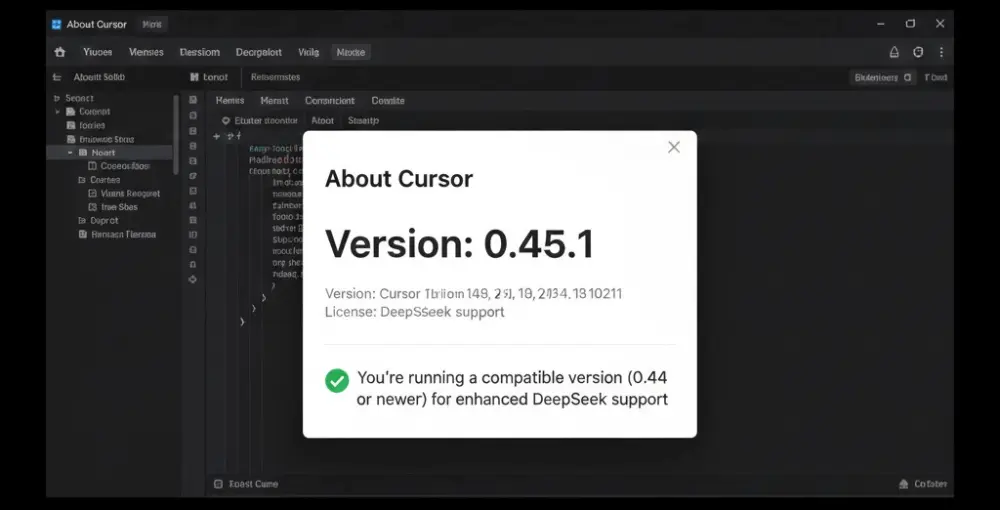
Task: Open the "Viilig" menu
Action: click(308, 52)
